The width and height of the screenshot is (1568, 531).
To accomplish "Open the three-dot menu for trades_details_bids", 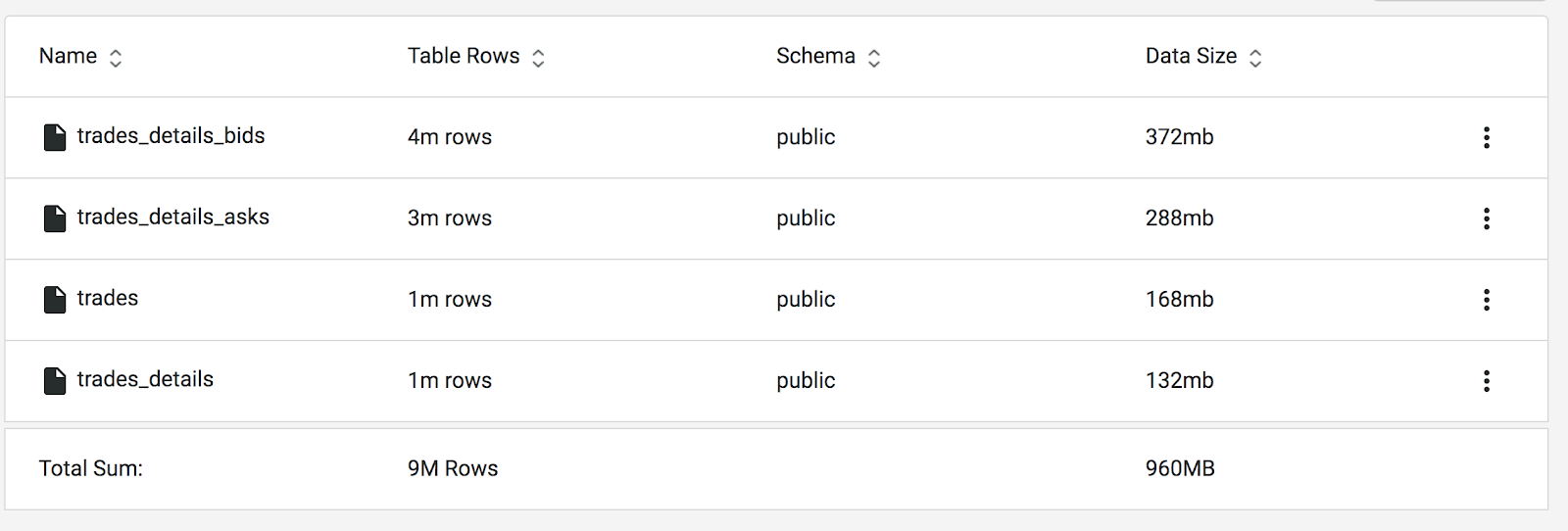I will click(x=1487, y=137).
